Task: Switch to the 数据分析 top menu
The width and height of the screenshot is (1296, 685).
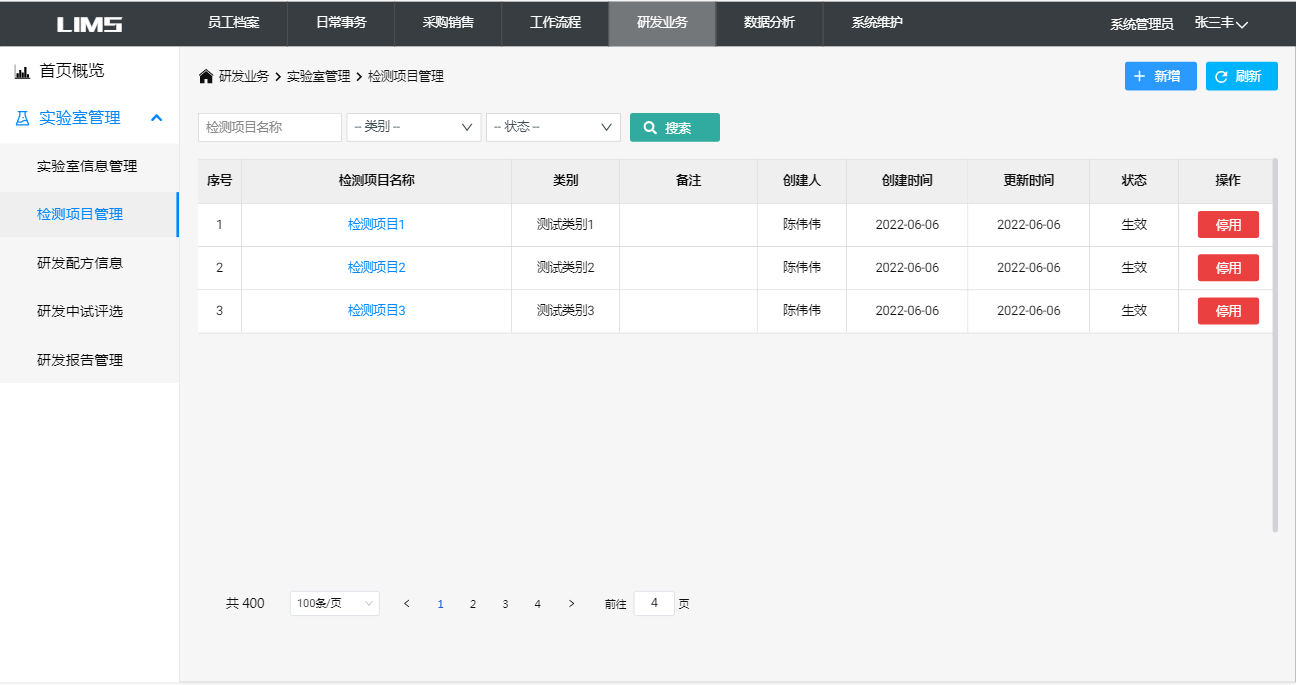Action: [769, 23]
